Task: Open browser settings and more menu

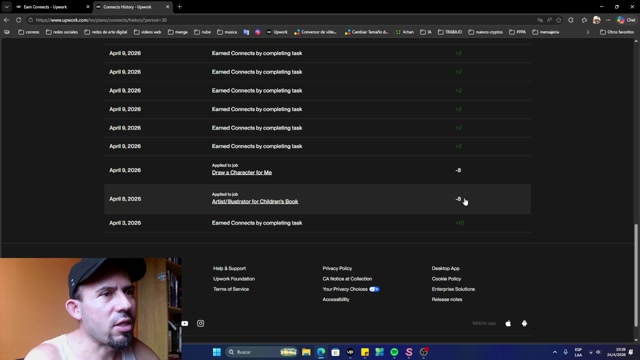Action: (608, 20)
